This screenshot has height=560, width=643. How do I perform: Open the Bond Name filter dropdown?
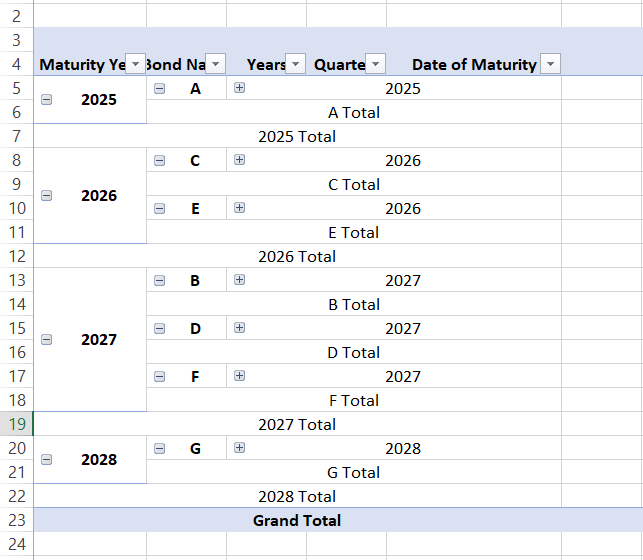(216, 64)
